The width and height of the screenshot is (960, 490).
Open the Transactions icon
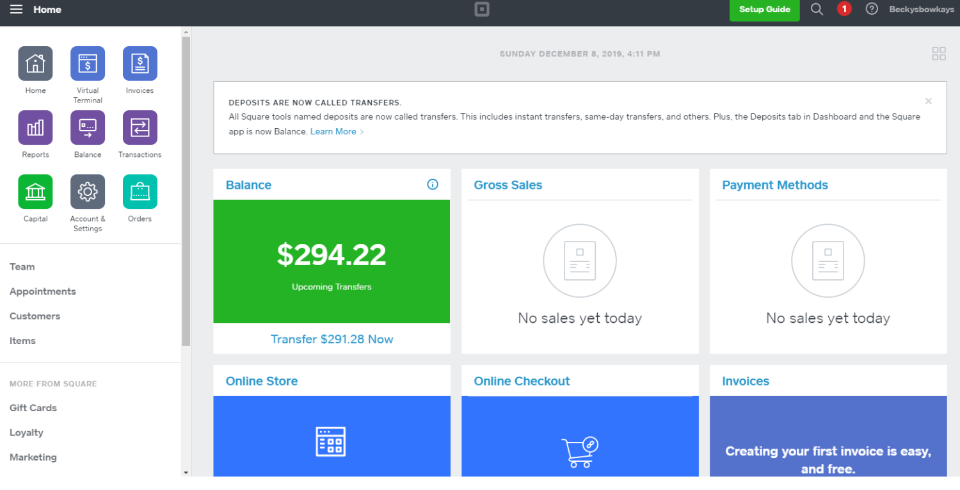(x=140, y=127)
